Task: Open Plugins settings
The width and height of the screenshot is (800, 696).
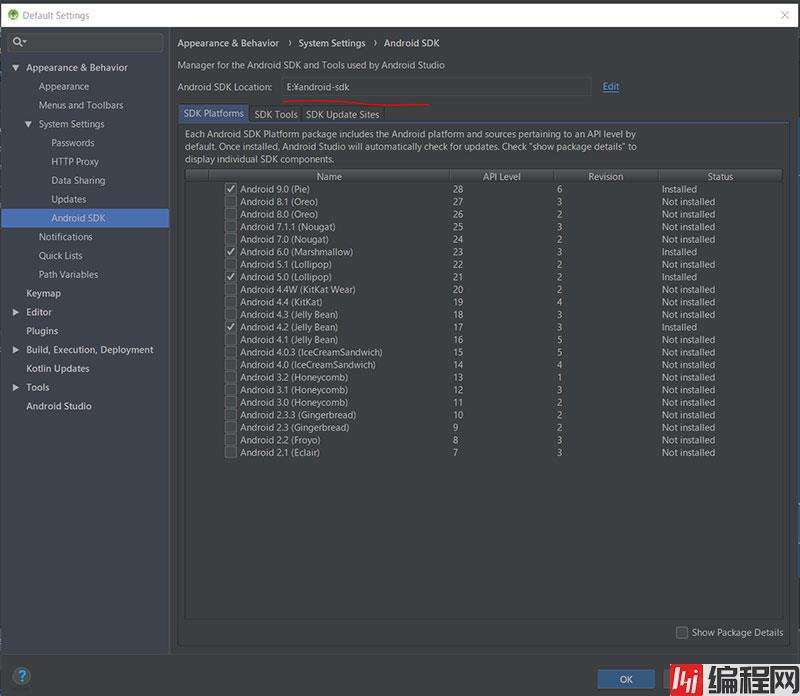Action: (42, 331)
